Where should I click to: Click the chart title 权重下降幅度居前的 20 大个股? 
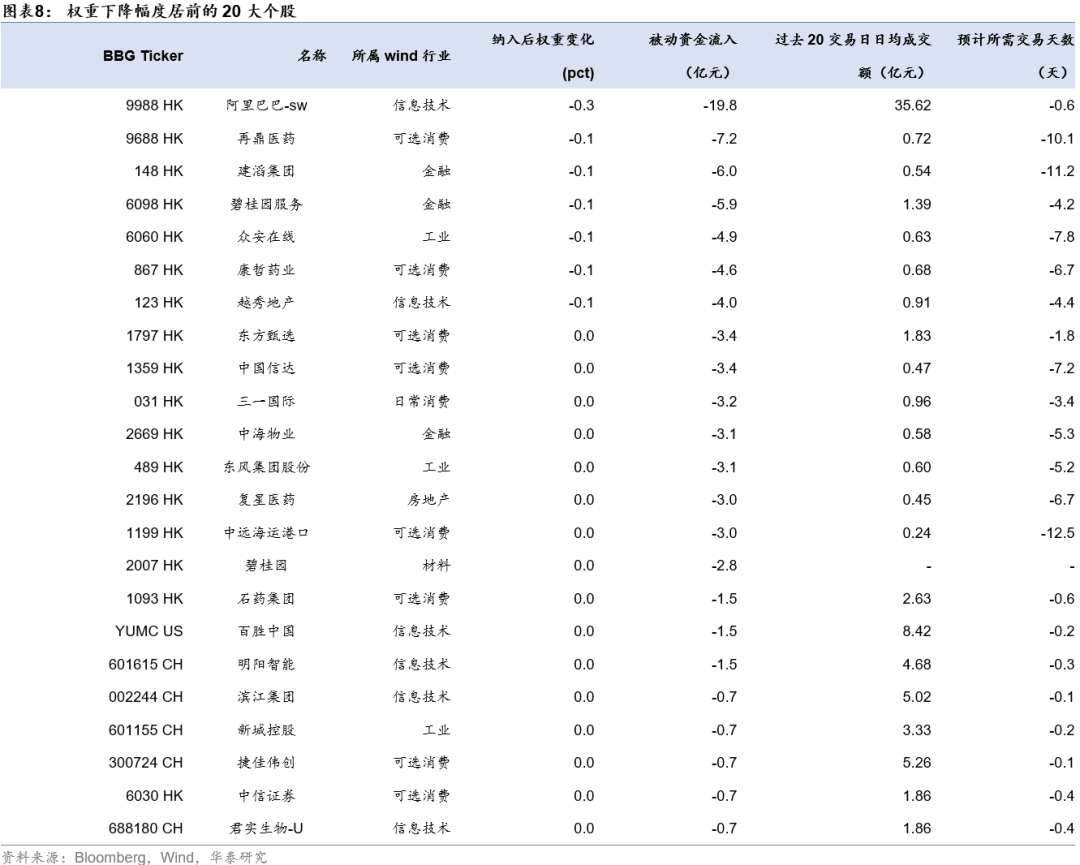tap(182, 11)
